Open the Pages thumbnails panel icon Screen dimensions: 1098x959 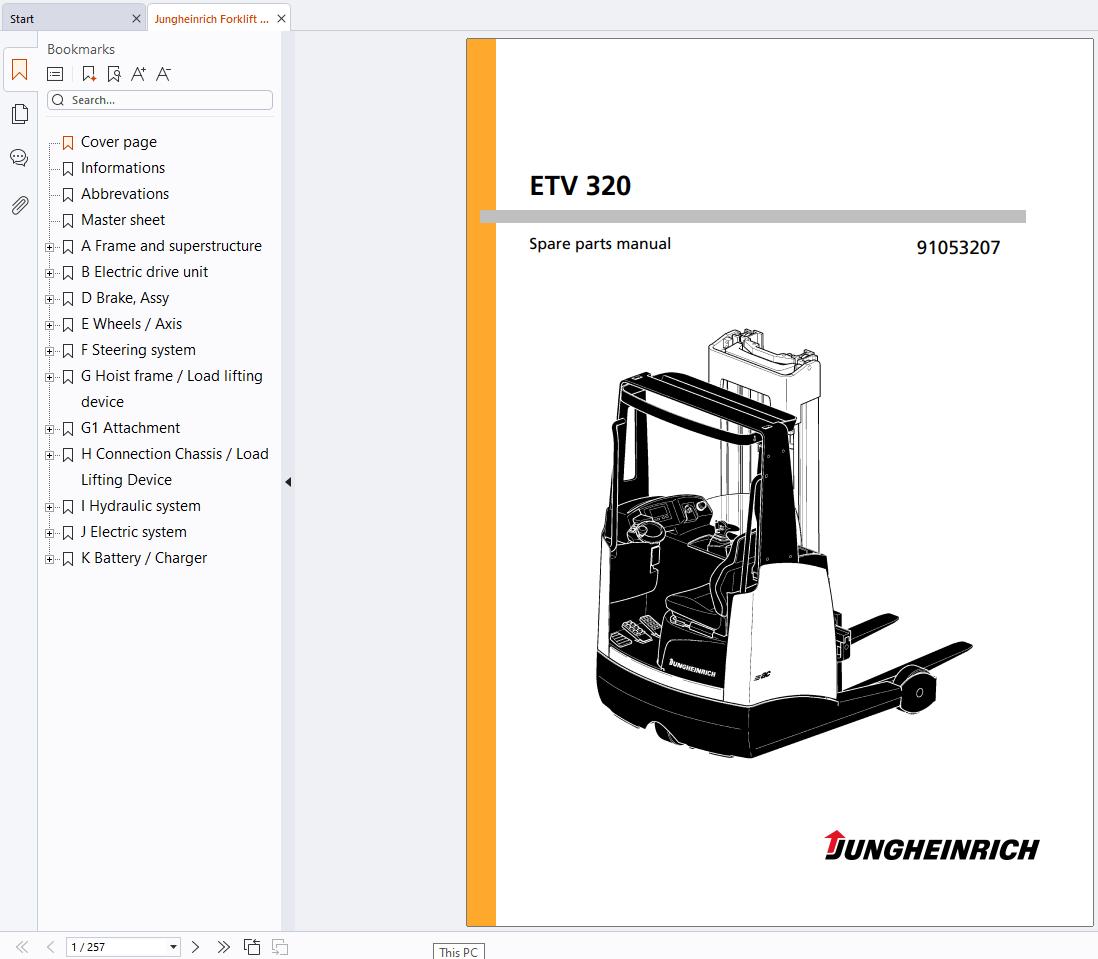point(20,114)
